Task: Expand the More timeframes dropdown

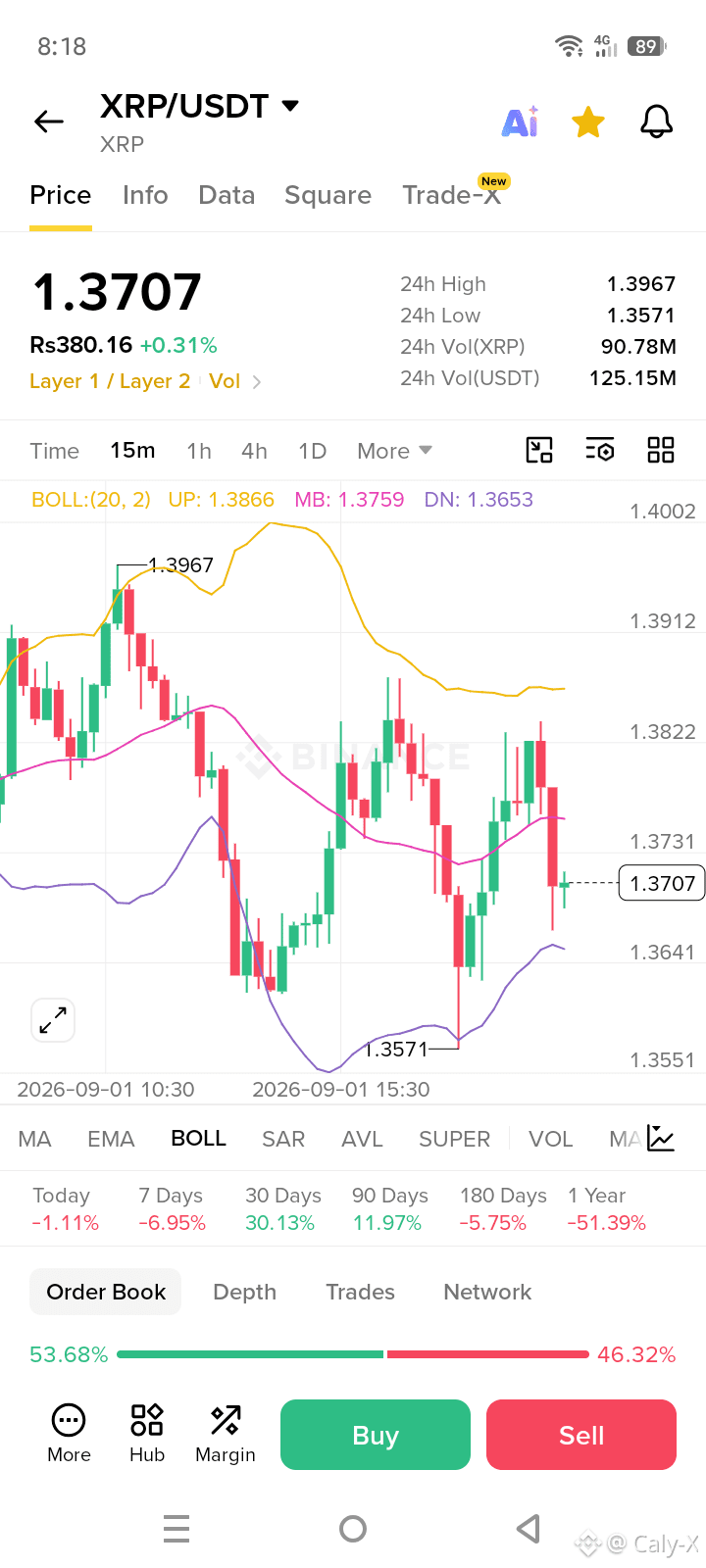Action: [394, 451]
